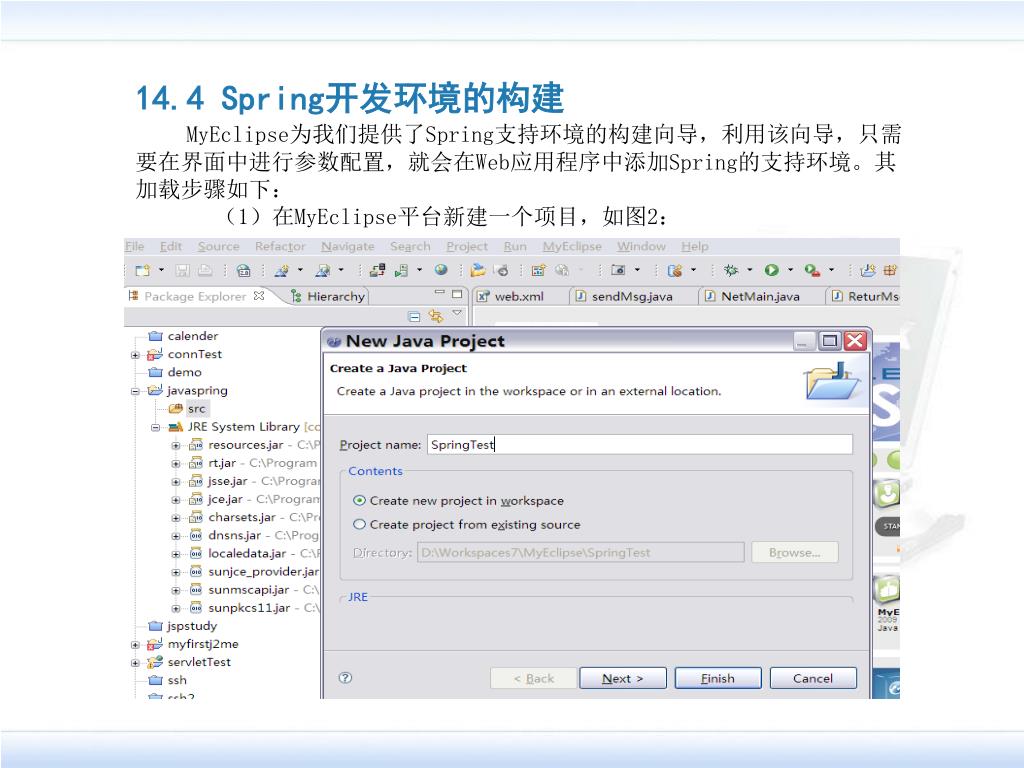Viewport: 1024px width, 768px height.
Task: Click the Finish button
Action: pyautogui.click(x=718, y=679)
